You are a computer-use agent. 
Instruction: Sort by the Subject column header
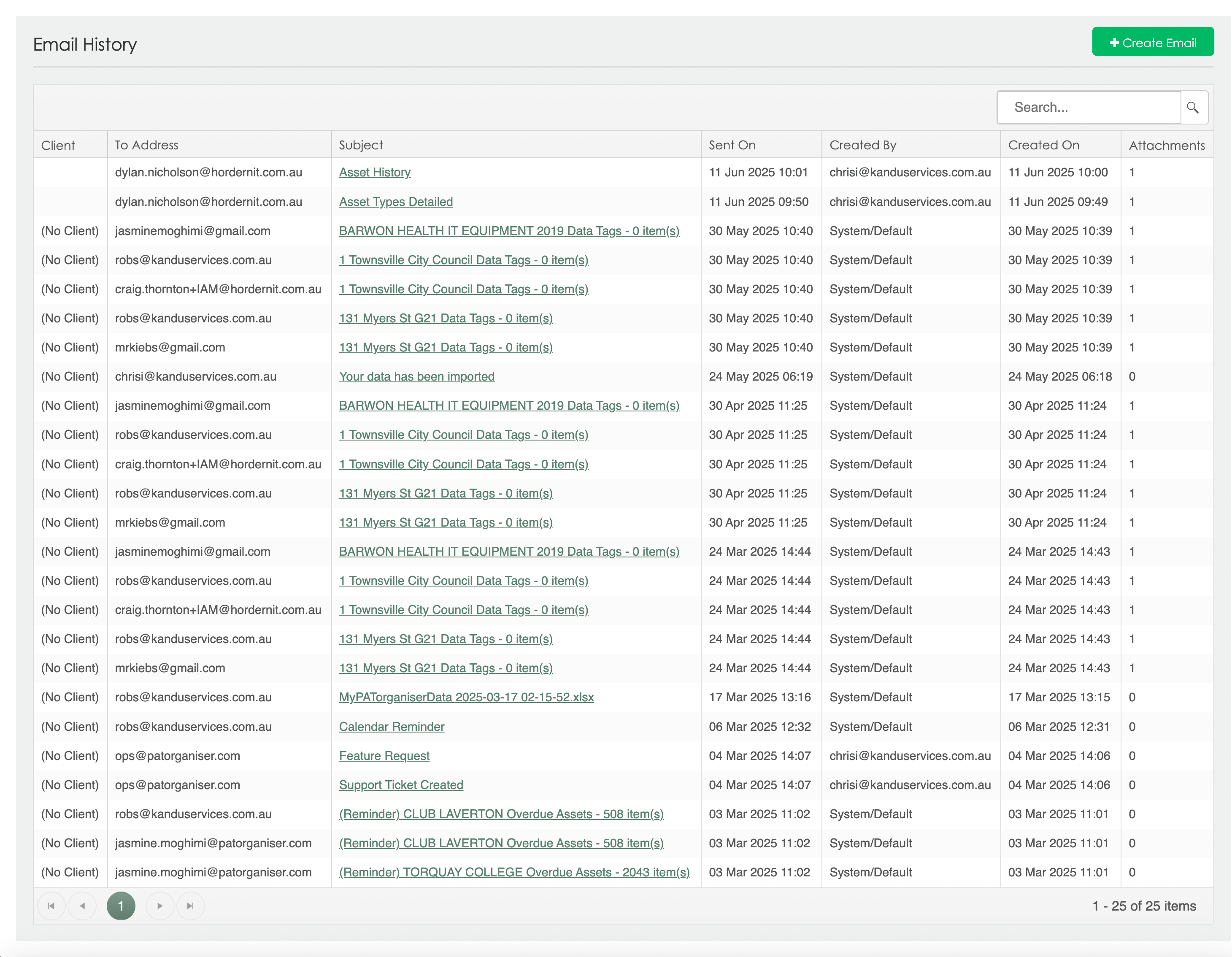click(361, 145)
